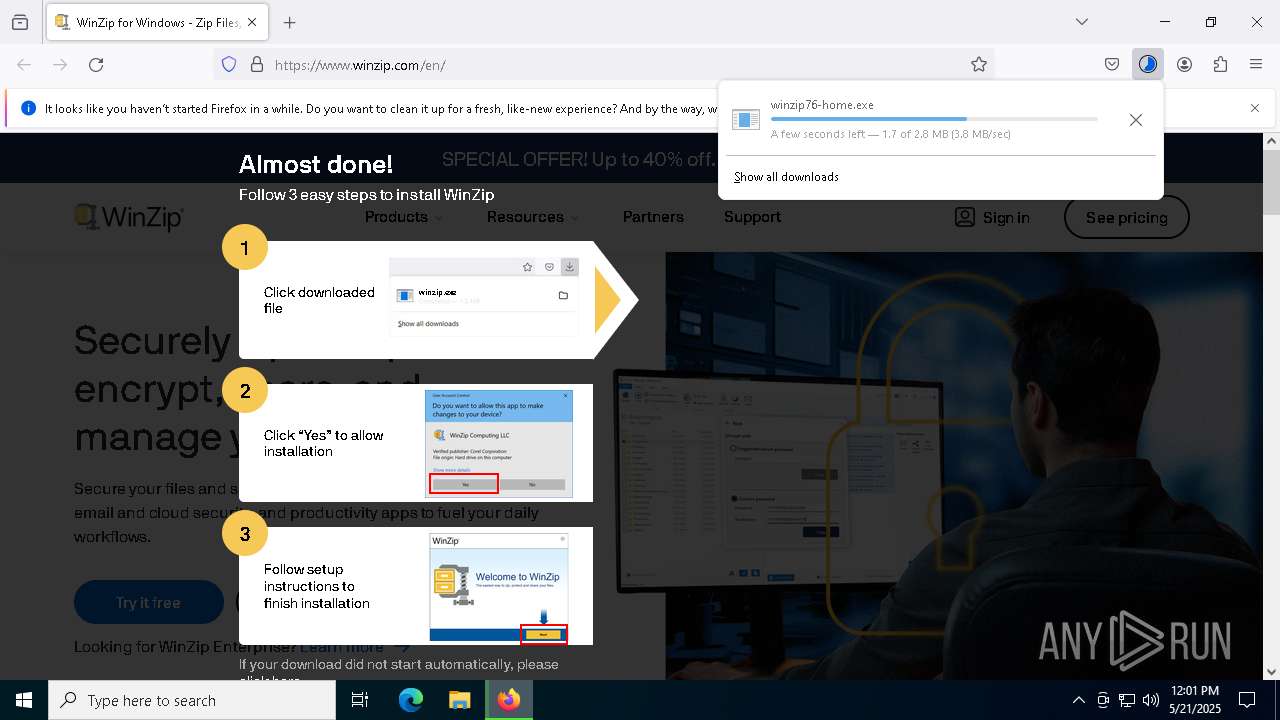The height and width of the screenshot is (720, 1280).
Task: Click the taskbar search box
Action: 192,700
